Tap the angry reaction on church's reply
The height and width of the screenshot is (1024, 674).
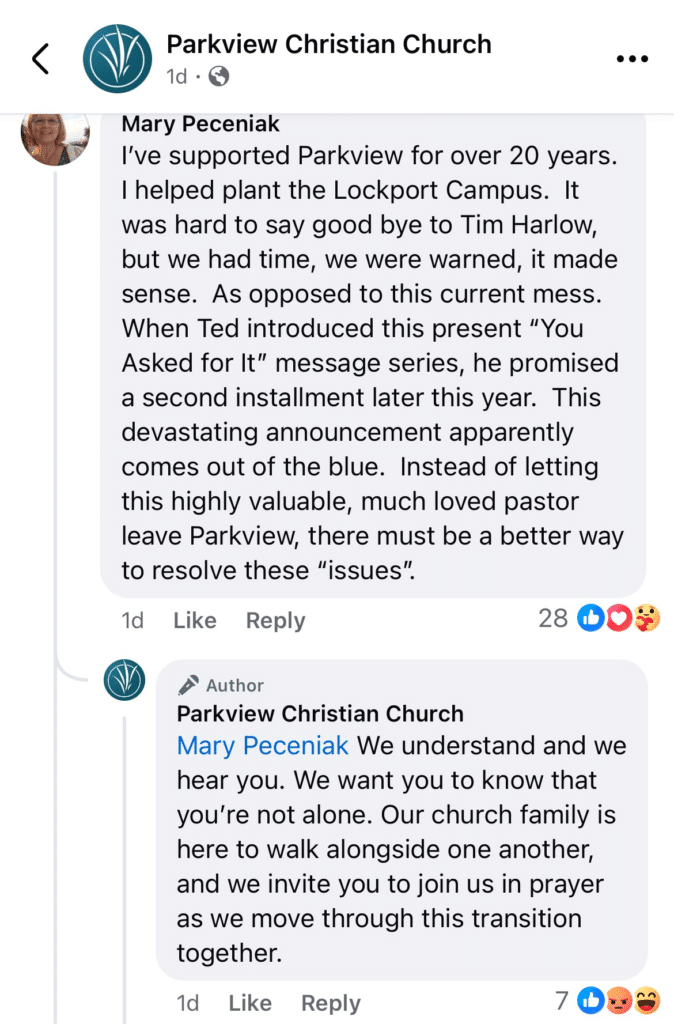point(620,998)
